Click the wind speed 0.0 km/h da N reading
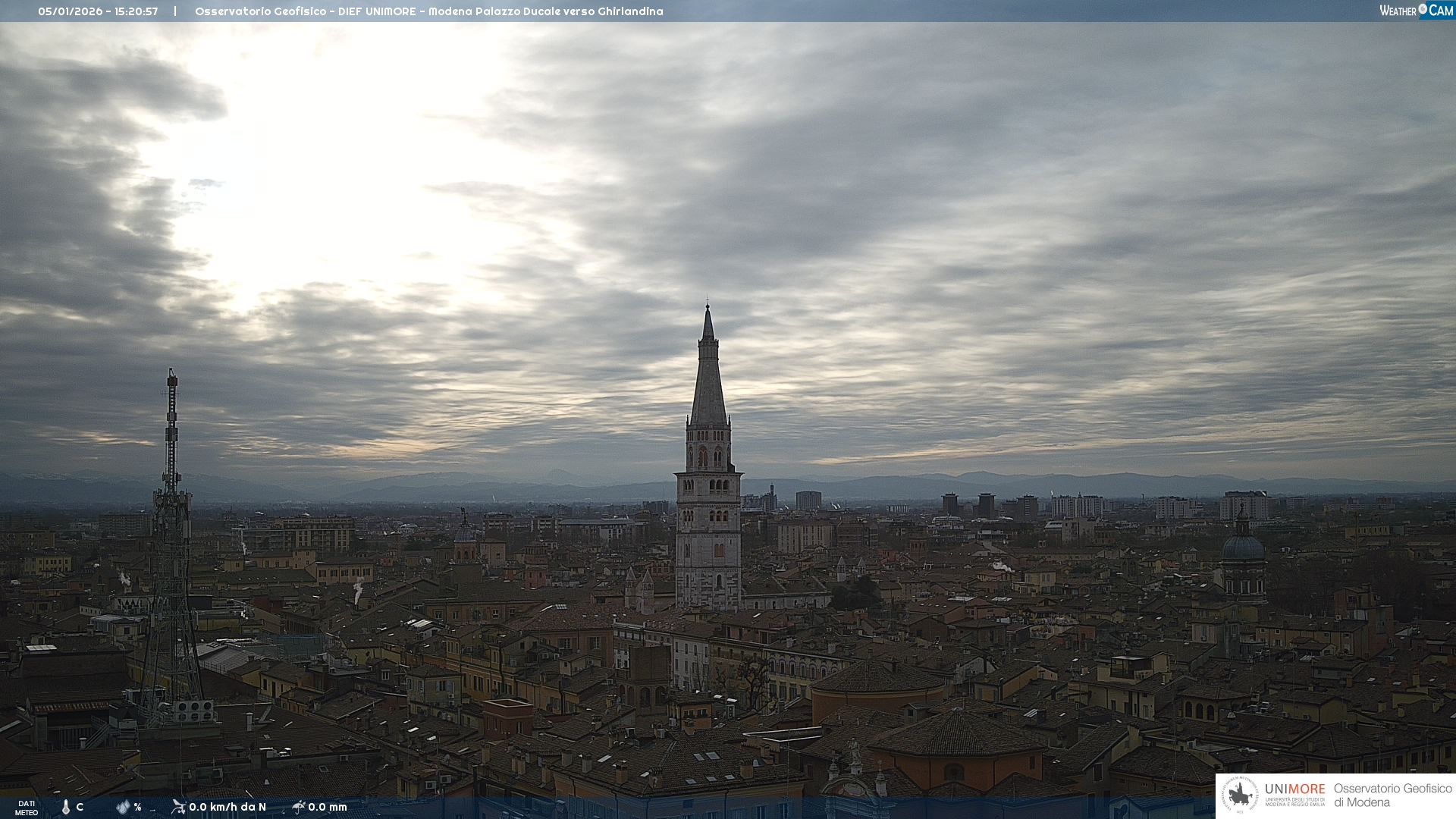Viewport: 1456px width, 819px height. coord(227,807)
